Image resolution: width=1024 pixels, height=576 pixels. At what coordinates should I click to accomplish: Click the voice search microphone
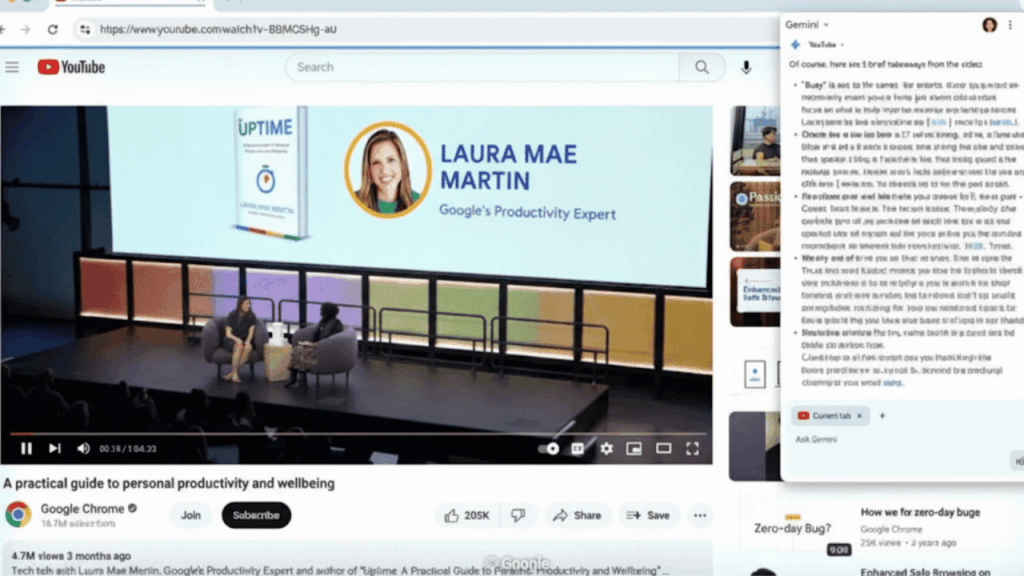(745, 67)
